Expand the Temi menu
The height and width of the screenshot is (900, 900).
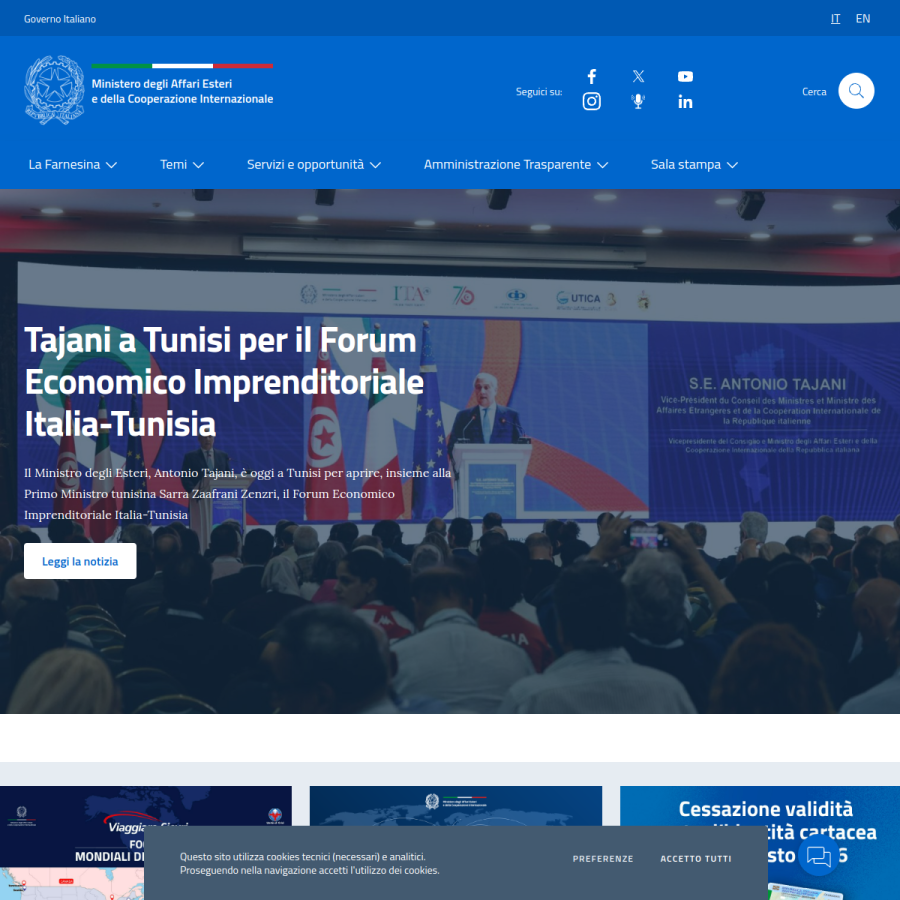point(182,165)
